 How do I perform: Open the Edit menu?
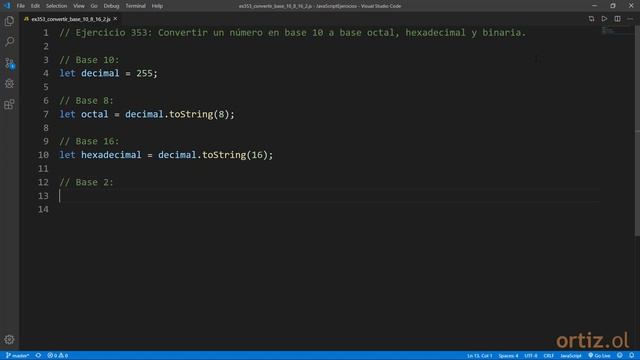36,6
